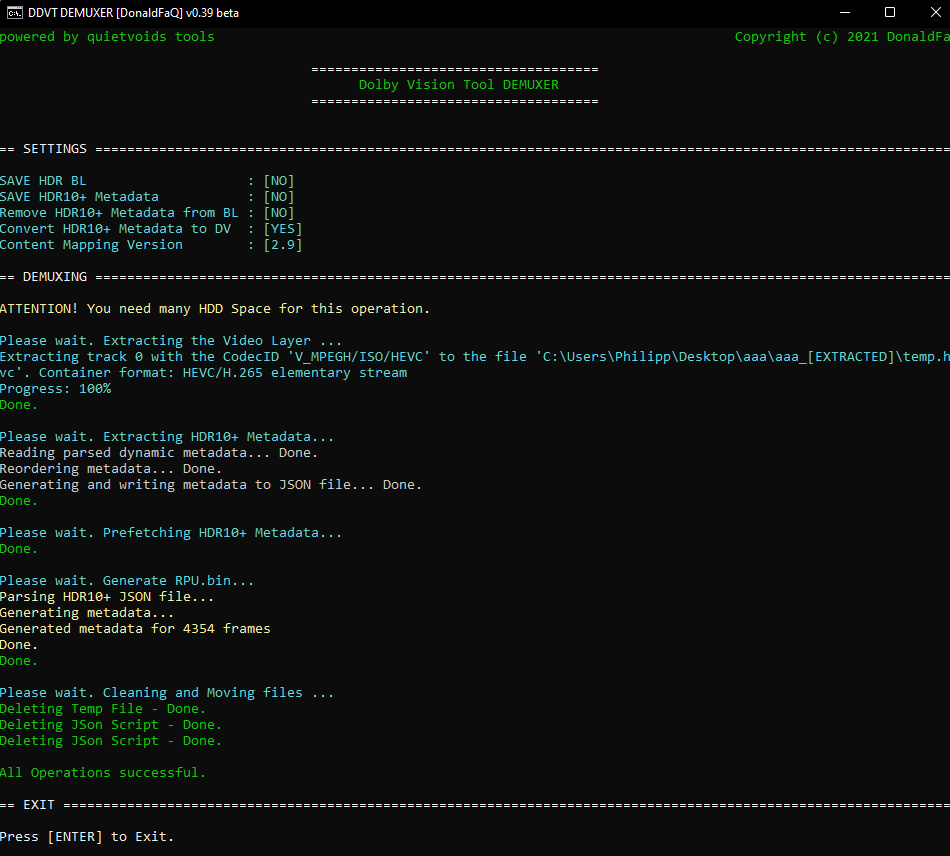Image resolution: width=950 pixels, height=856 pixels.
Task: Click 'Please wait. Cleaning and Moving files ...'
Action: coord(167,693)
